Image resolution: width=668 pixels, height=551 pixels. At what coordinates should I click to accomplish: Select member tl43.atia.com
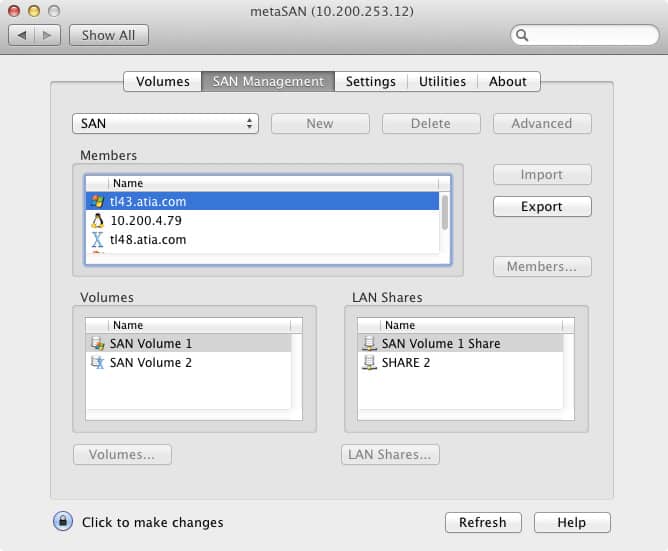(262, 202)
